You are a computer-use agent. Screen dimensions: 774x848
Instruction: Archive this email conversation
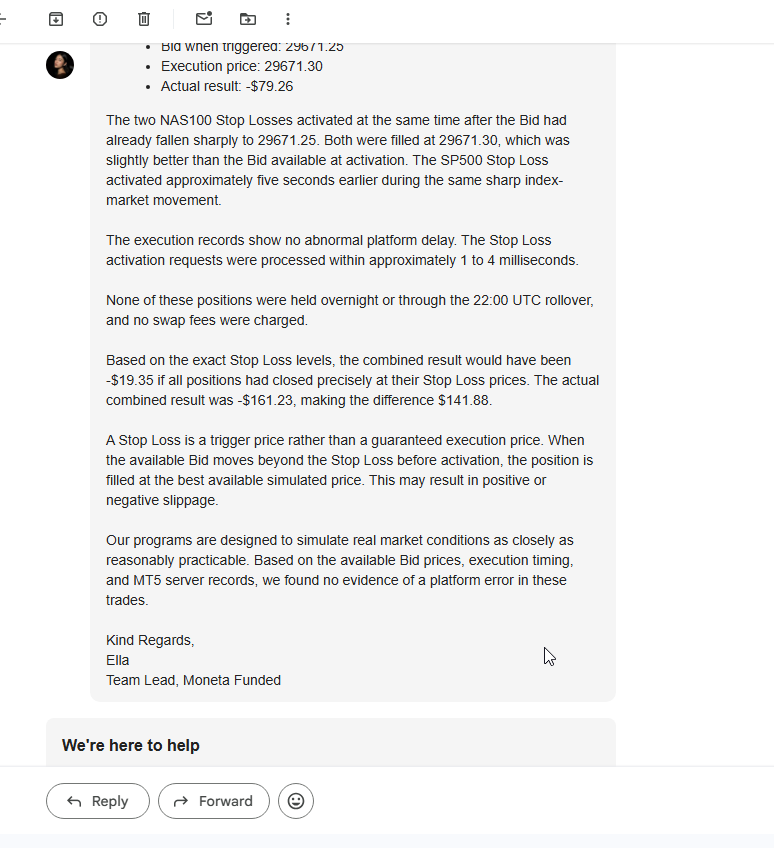56,19
